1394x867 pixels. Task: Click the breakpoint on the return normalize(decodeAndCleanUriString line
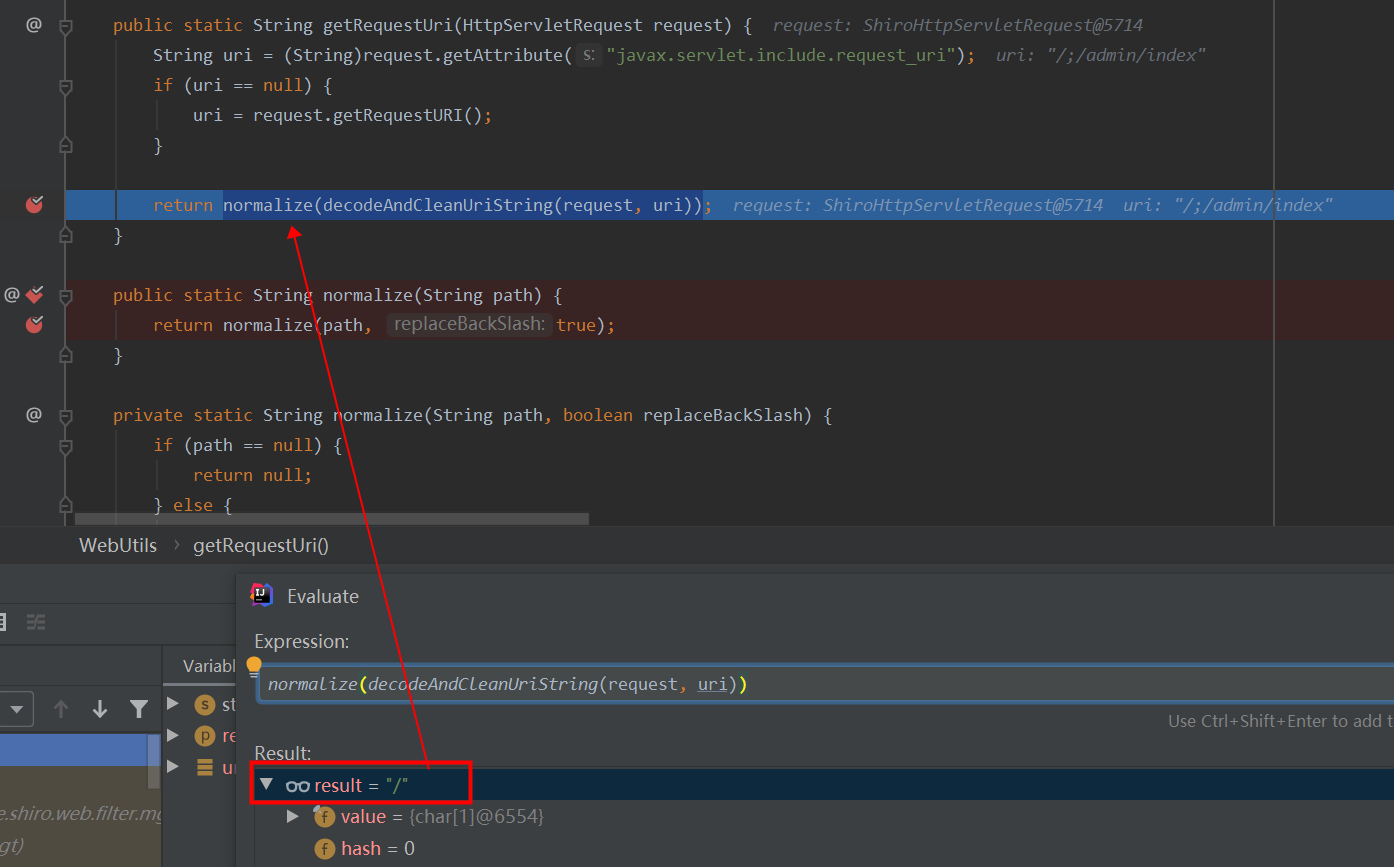pyautogui.click(x=34, y=205)
